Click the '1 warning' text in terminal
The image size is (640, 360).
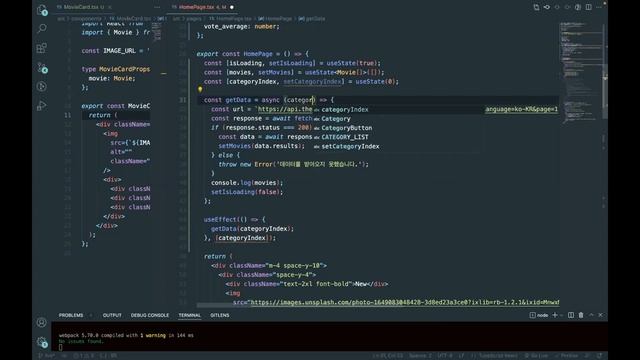[x=153, y=335]
